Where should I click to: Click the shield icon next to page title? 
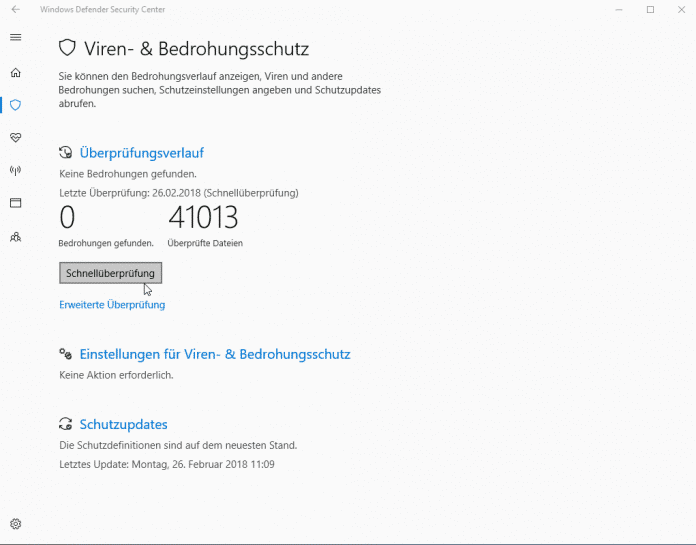(68, 48)
